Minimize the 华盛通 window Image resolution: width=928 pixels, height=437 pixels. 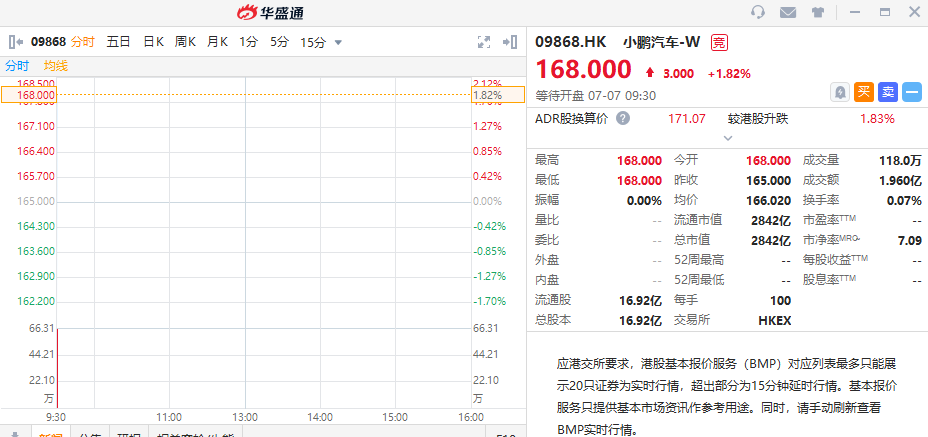point(855,12)
